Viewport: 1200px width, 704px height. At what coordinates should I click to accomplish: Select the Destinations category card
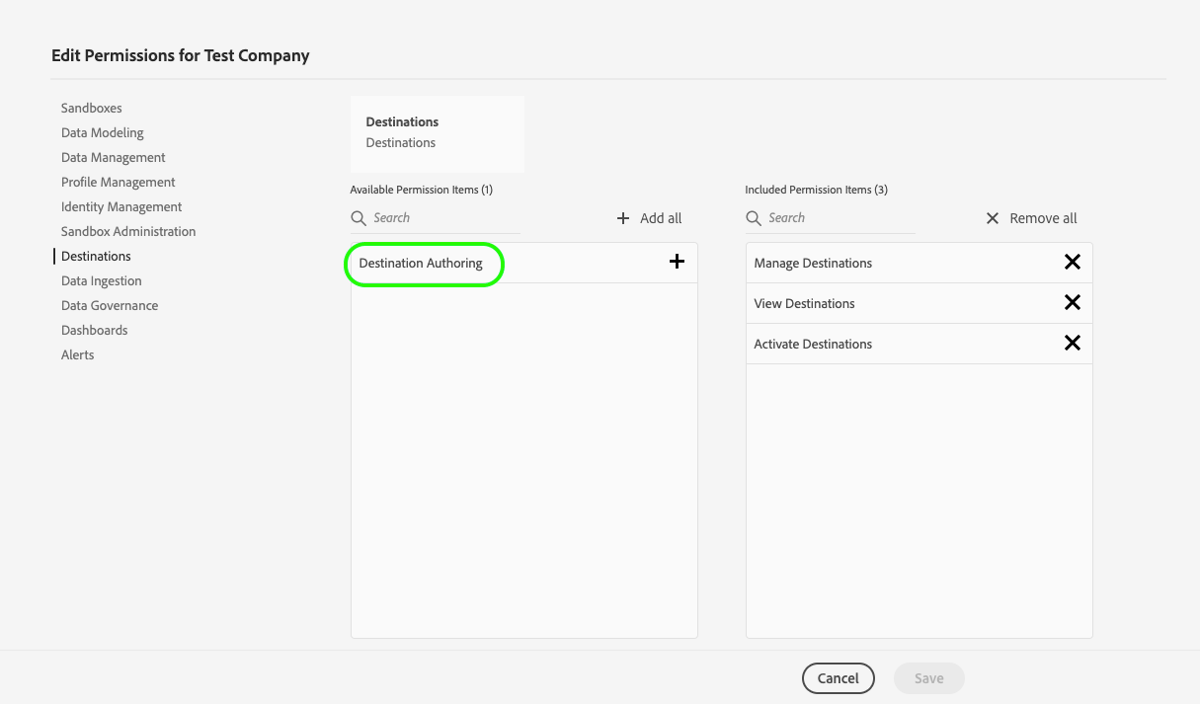point(437,133)
